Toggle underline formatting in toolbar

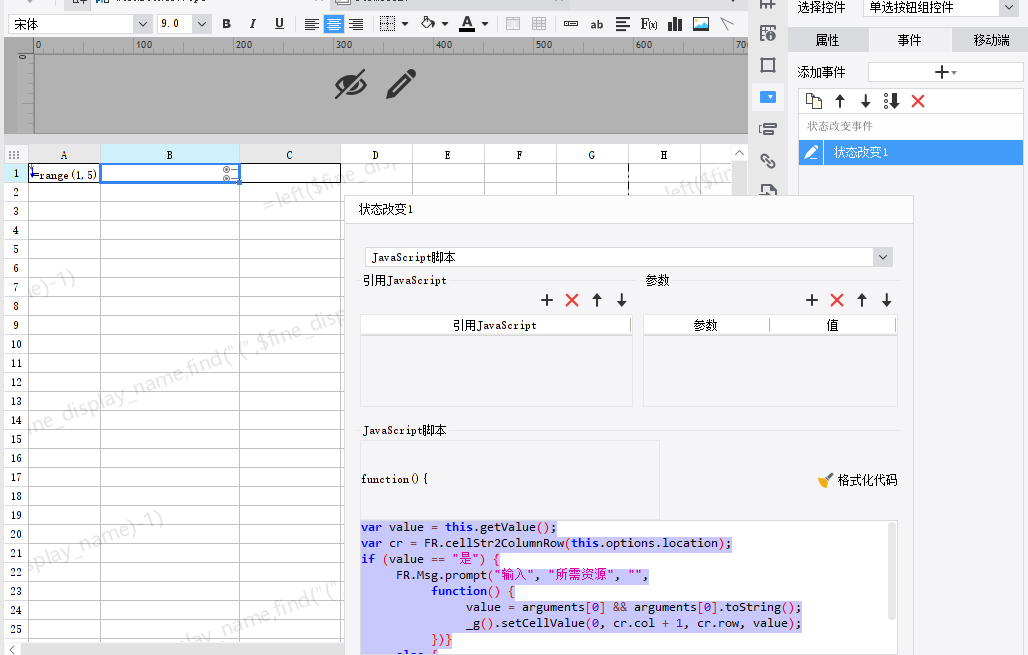point(279,24)
